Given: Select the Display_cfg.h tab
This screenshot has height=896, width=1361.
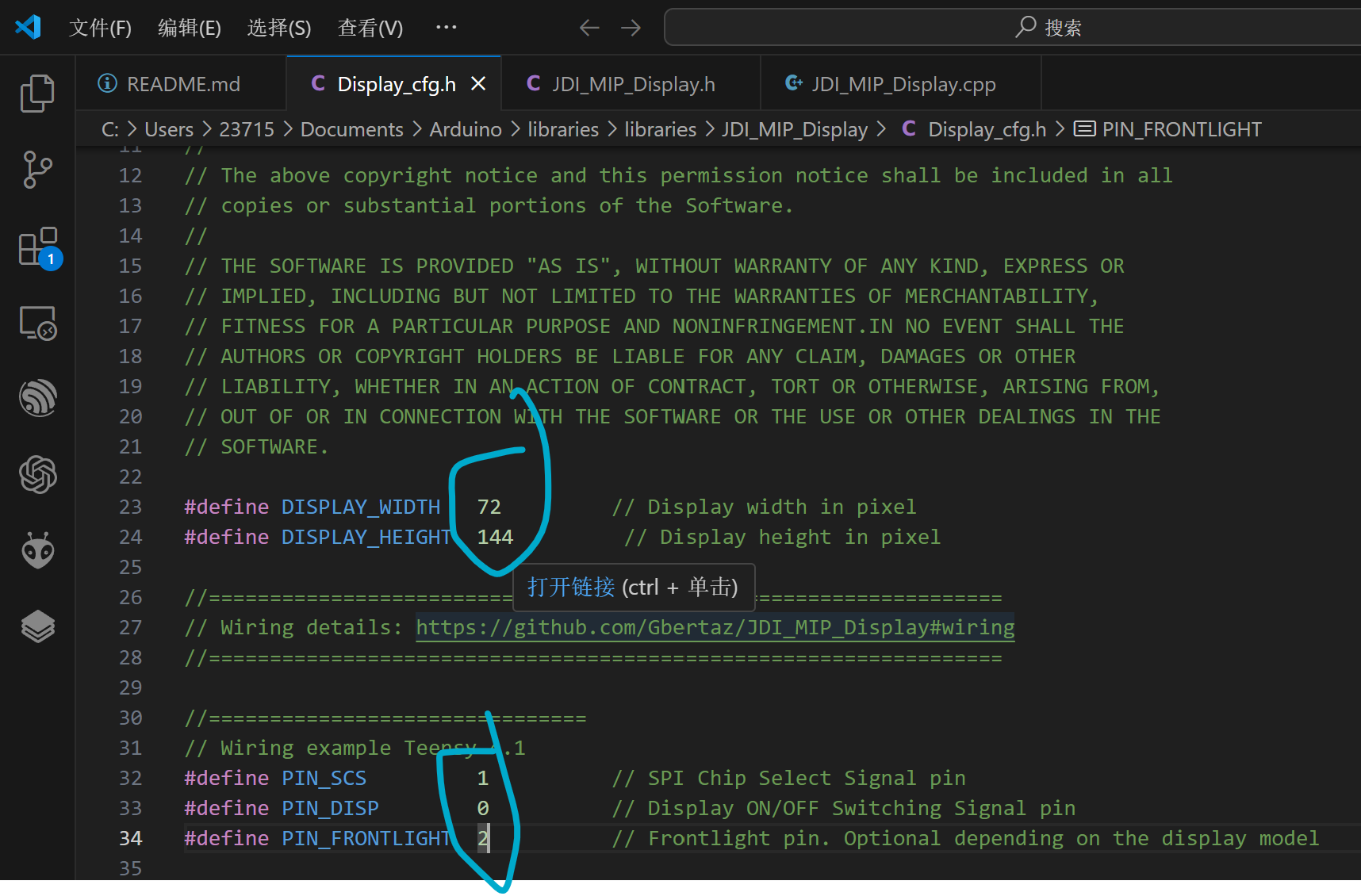Looking at the screenshot, I should pos(394,83).
